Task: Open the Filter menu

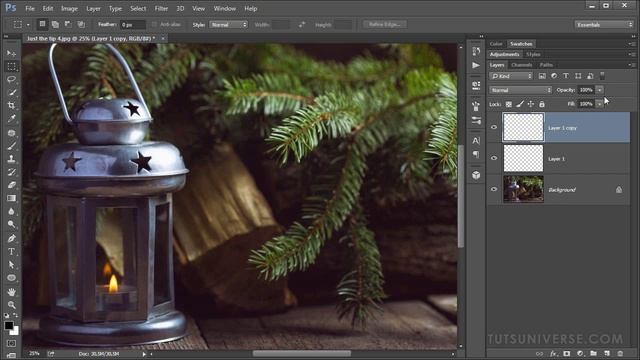Action: [x=161, y=8]
